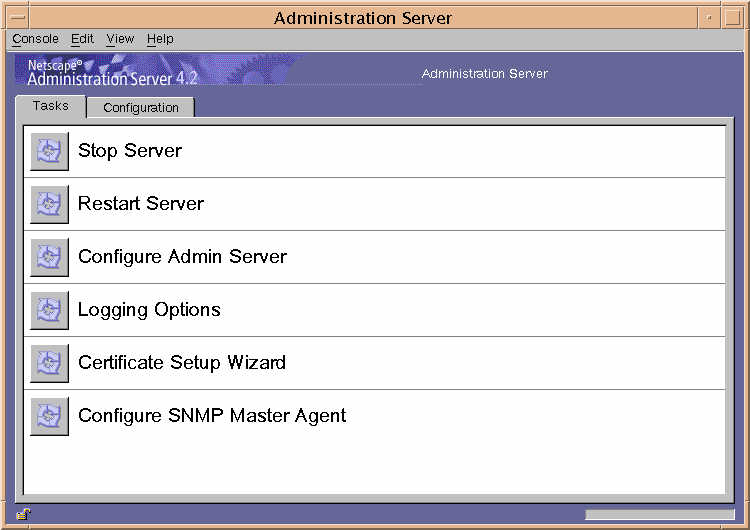Viewport: 750px width, 530px height.
Task: Select the Tasks tab
Action: (x=51, y=106)
